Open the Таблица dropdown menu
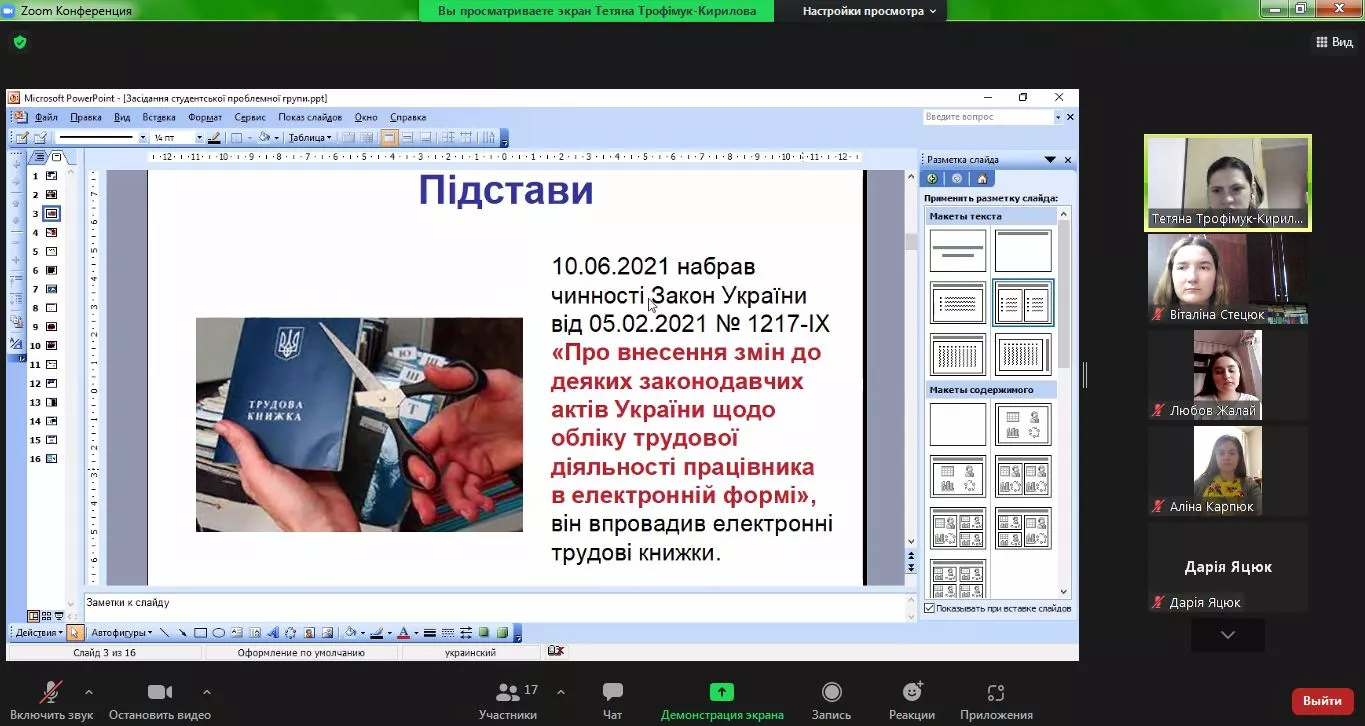 coord(310,137)
